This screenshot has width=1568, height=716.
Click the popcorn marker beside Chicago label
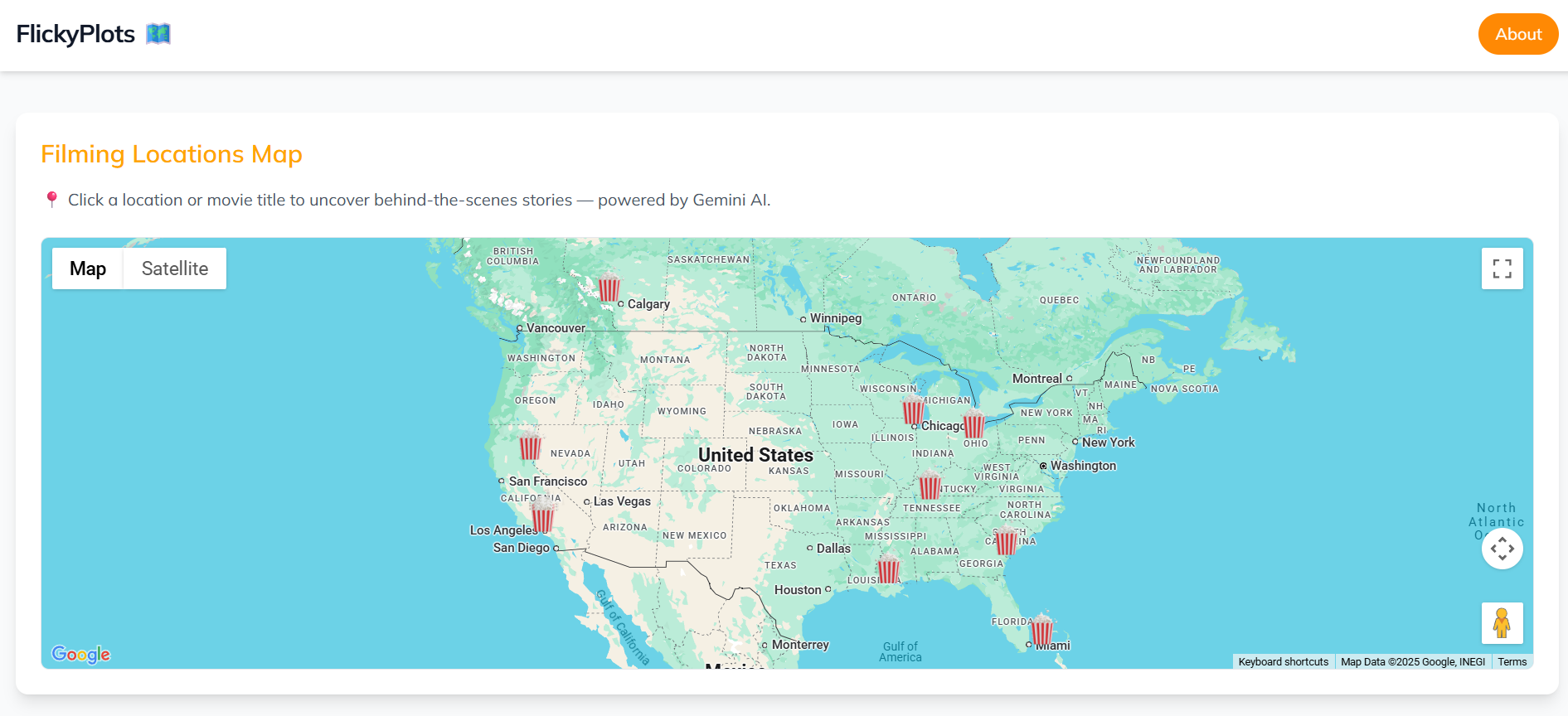click(973, 423)
